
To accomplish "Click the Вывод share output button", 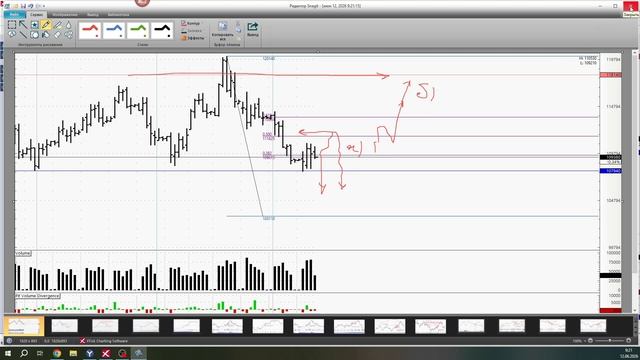I will pyautogui.click(x=253, y=30).
